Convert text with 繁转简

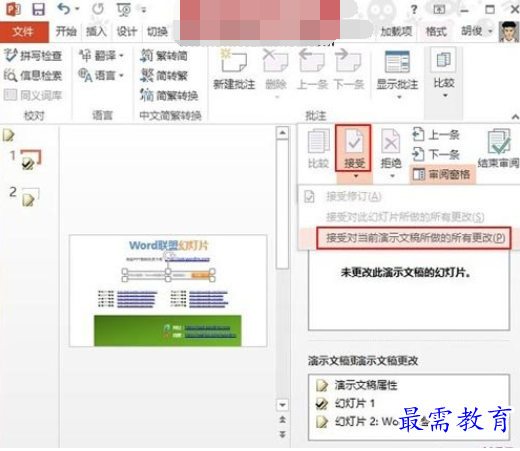(x=164, y=56)
